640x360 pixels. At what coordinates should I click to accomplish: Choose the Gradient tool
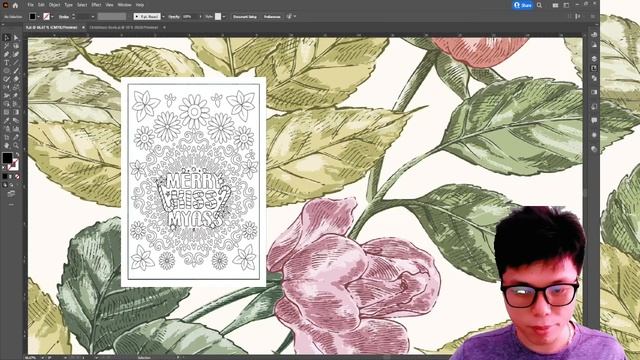pos(16,112)
